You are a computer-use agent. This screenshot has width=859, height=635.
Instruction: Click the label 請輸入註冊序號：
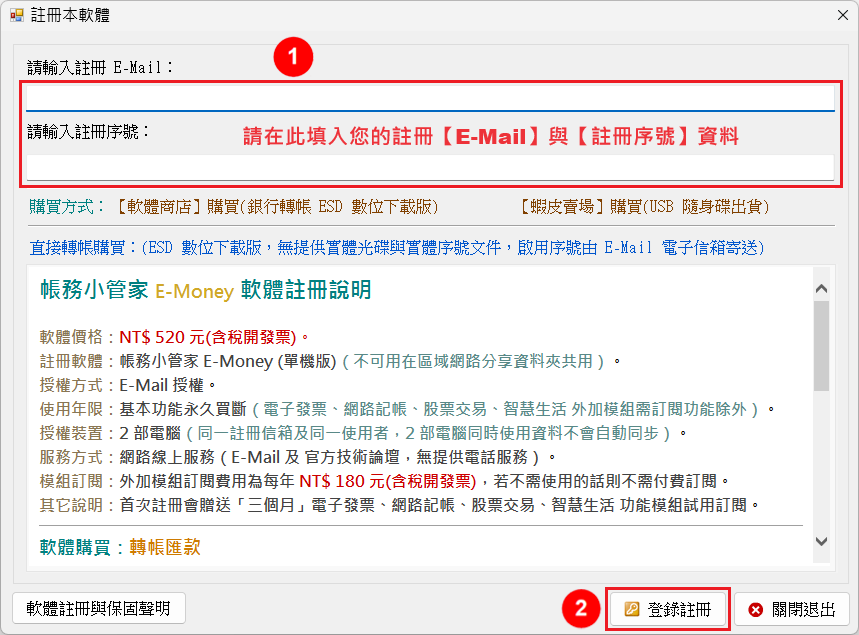tap(88, 131)
